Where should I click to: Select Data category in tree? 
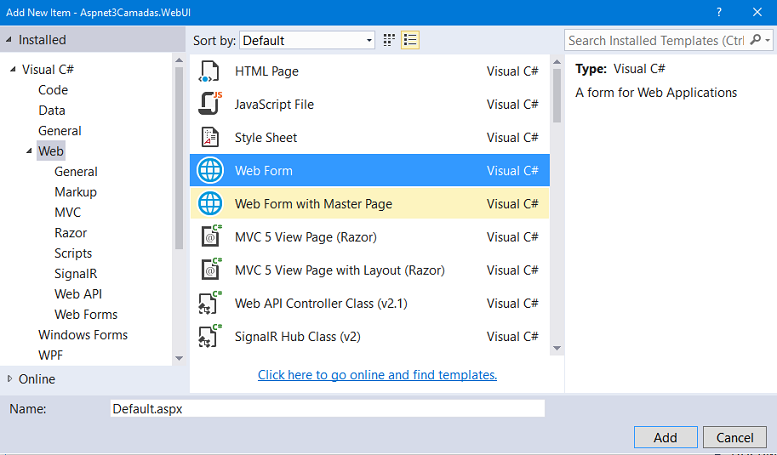(x=52, y=110)
